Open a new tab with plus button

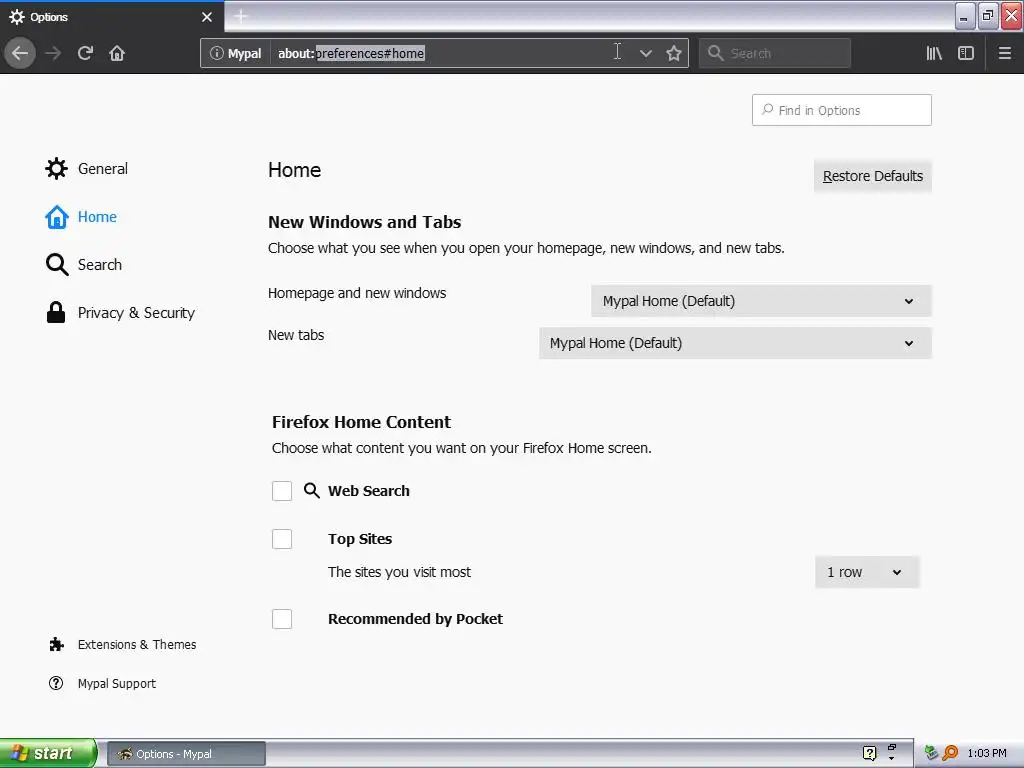241,16
